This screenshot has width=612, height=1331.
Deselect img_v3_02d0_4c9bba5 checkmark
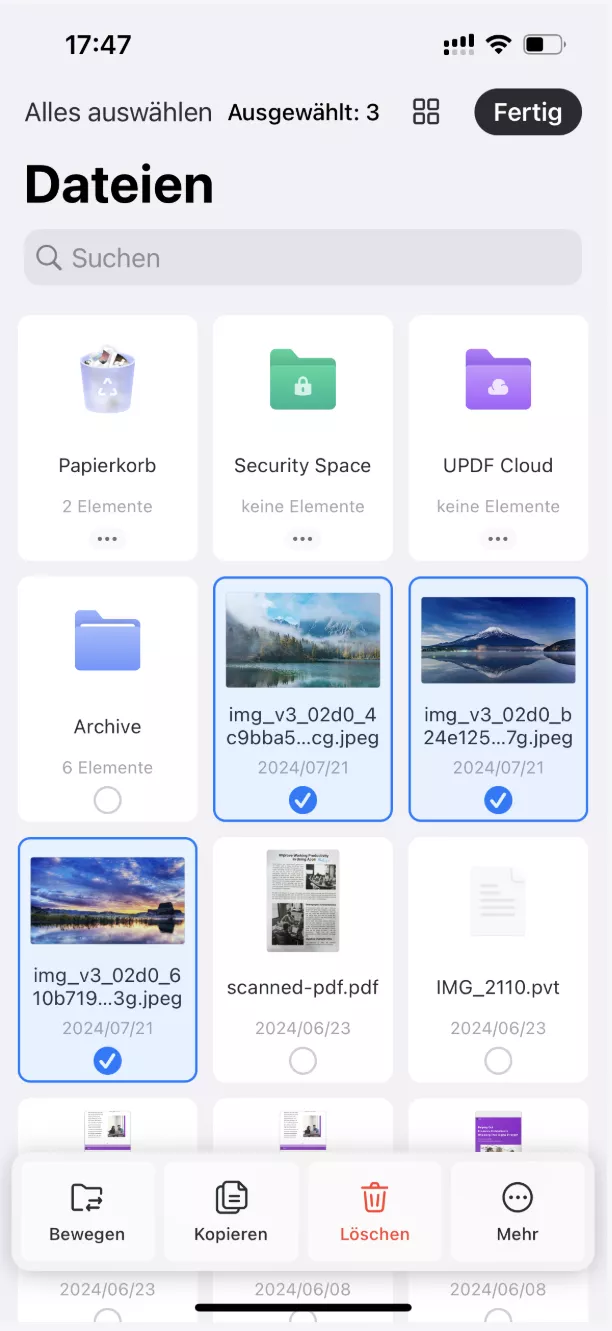(x=303, y=799)
